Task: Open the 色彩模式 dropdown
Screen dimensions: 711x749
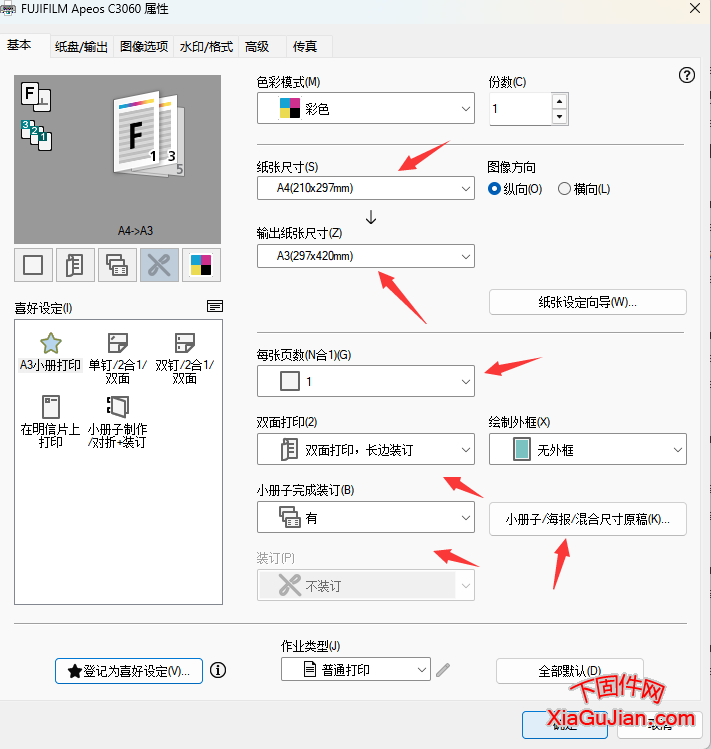Action: pos(366,108)
